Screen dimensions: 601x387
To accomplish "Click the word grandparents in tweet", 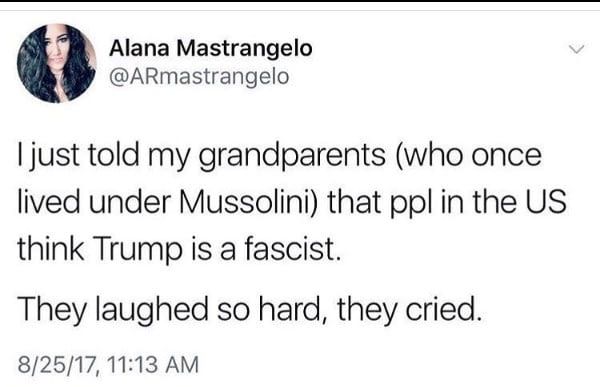I will [x=292, y=156].
